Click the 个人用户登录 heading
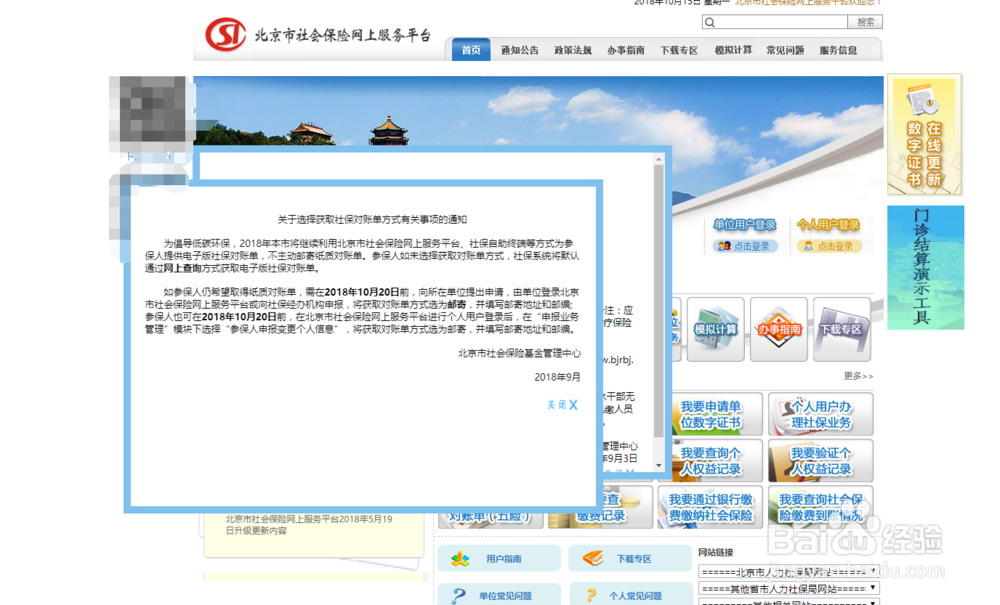Image resolution: width=1000 pixels, height=605 pixels. tap(828, 224)
